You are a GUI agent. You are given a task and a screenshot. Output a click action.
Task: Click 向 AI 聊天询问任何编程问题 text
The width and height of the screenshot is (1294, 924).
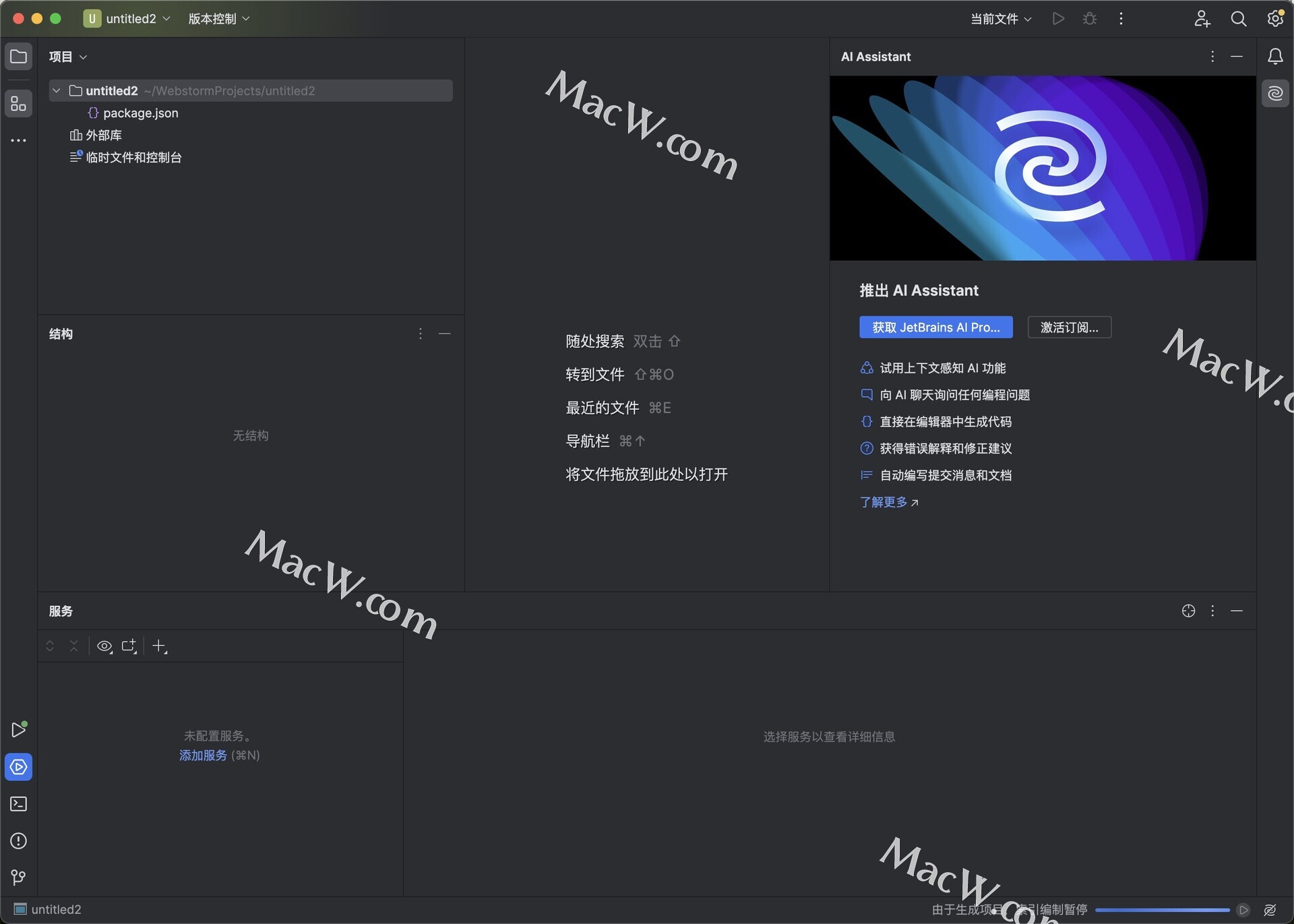pyautogui.click(x=954, y=395)
